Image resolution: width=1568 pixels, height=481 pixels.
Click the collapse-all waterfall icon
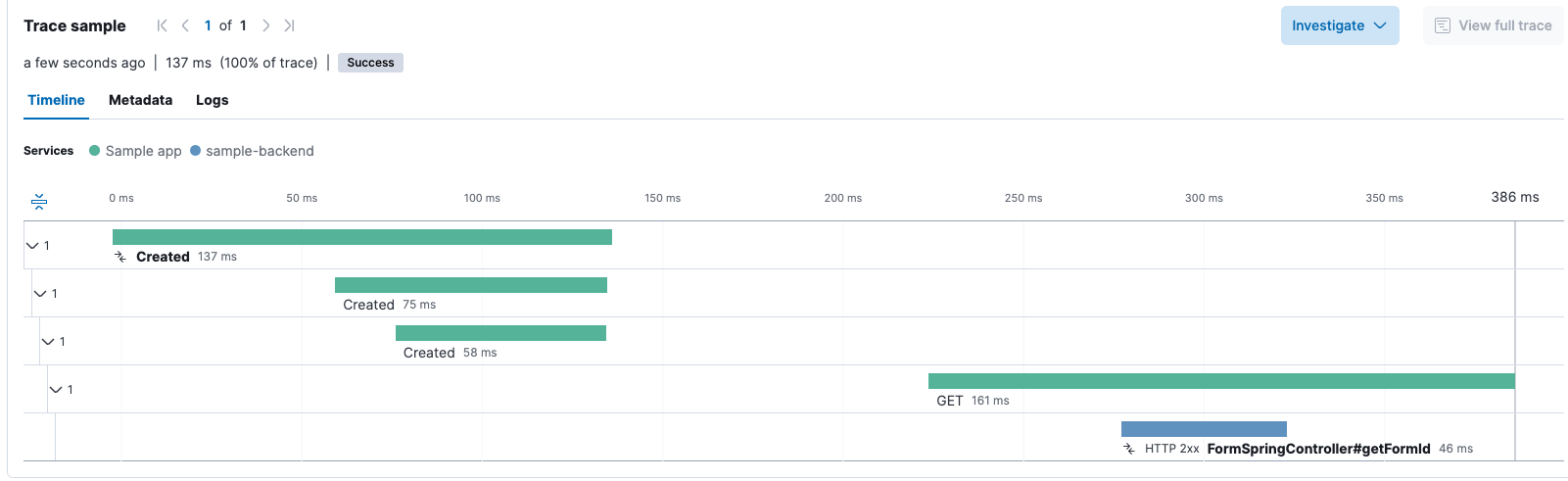point(39,202)
